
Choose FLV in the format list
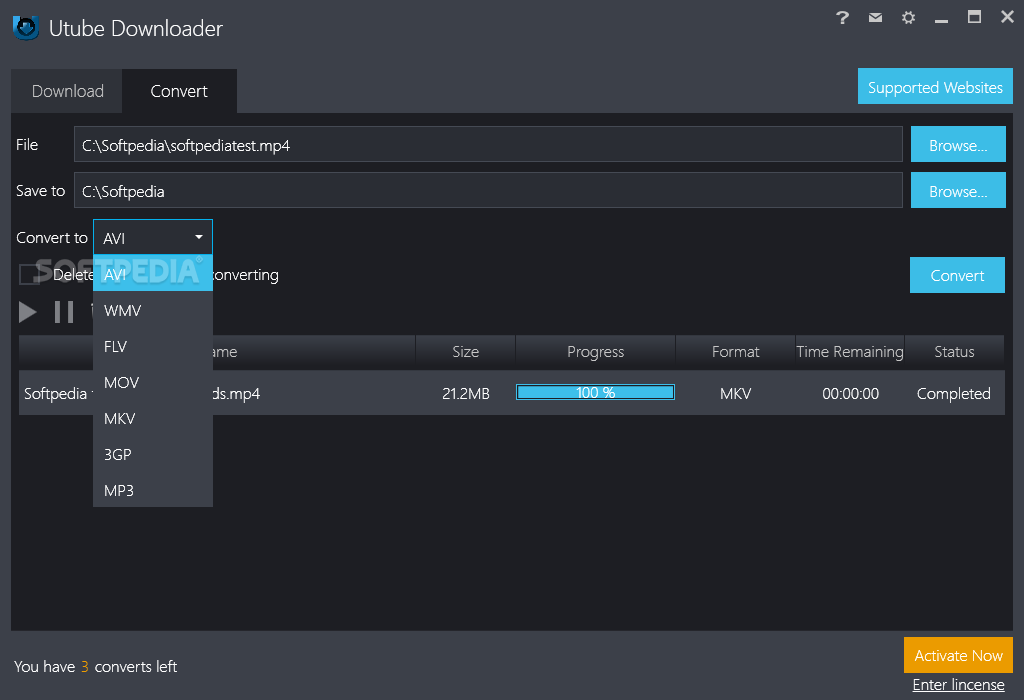(x=153, y=346)
